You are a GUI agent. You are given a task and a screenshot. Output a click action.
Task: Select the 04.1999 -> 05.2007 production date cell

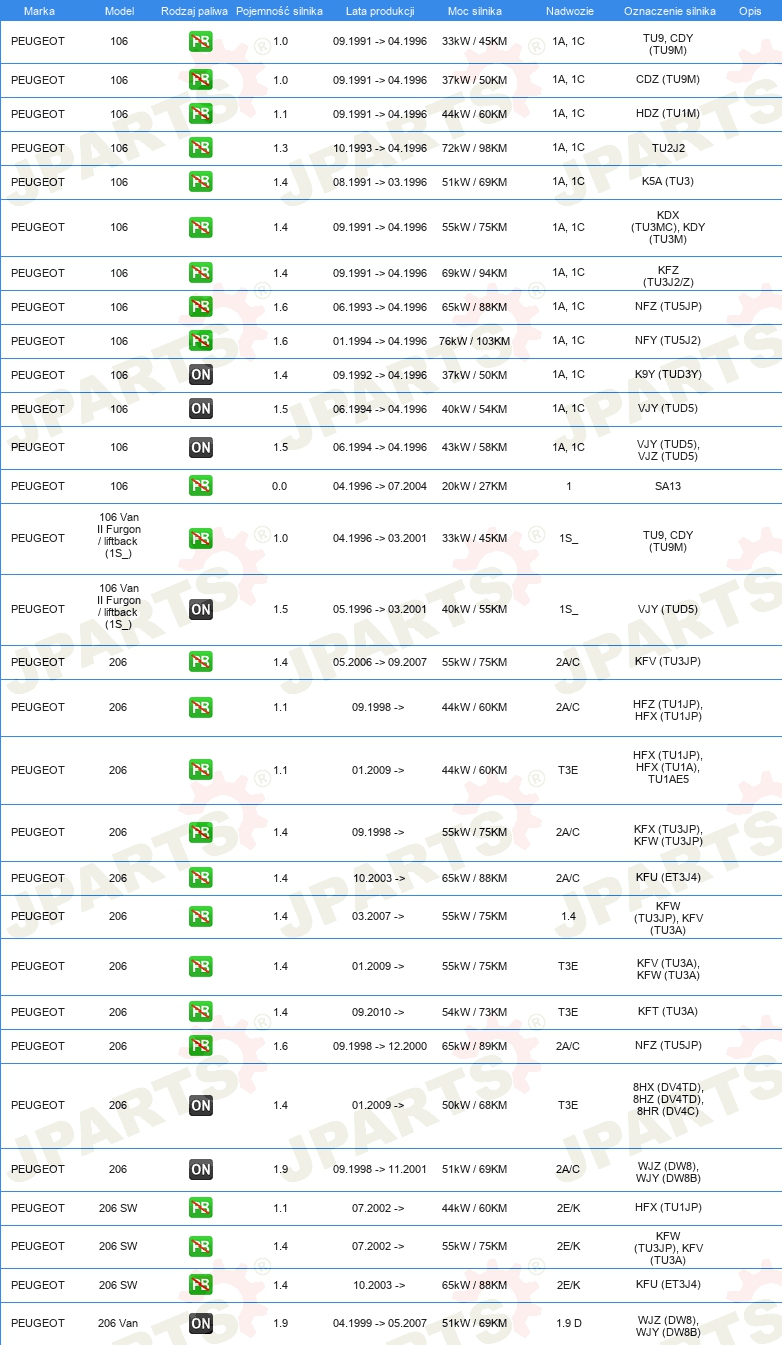(x=380, y=1323)
